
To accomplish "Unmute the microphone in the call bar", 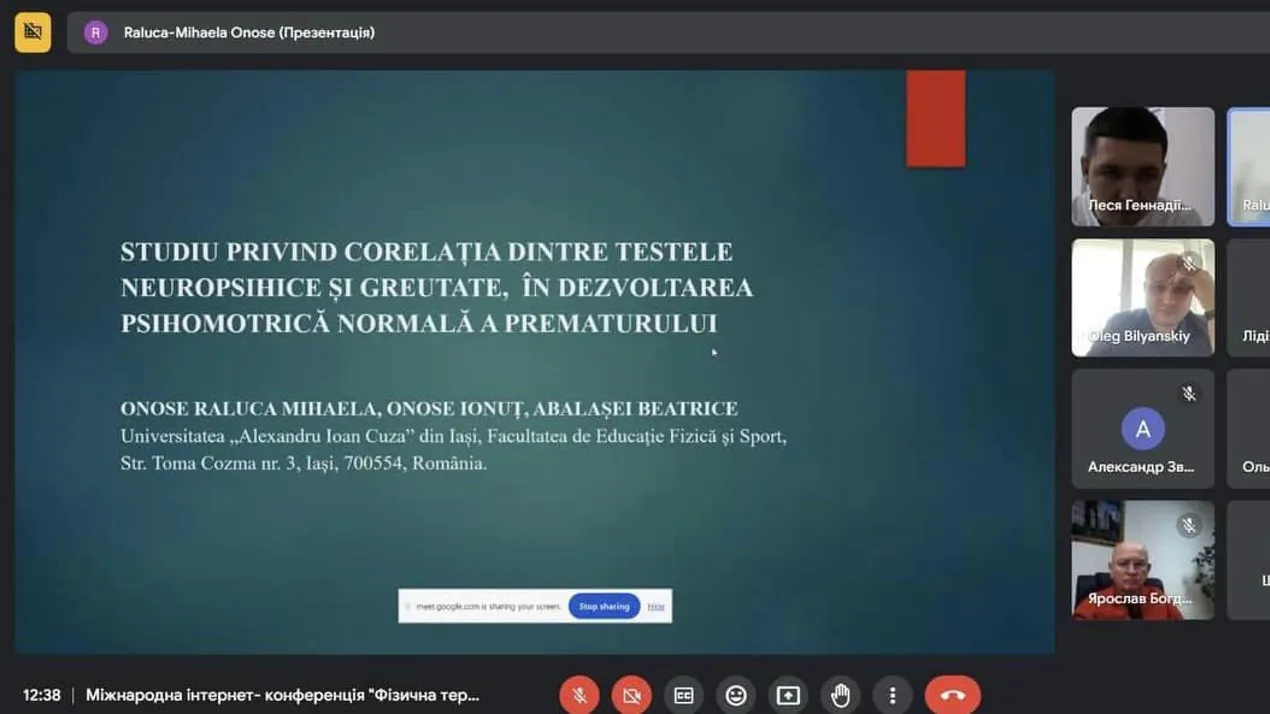I will (579, 695).
